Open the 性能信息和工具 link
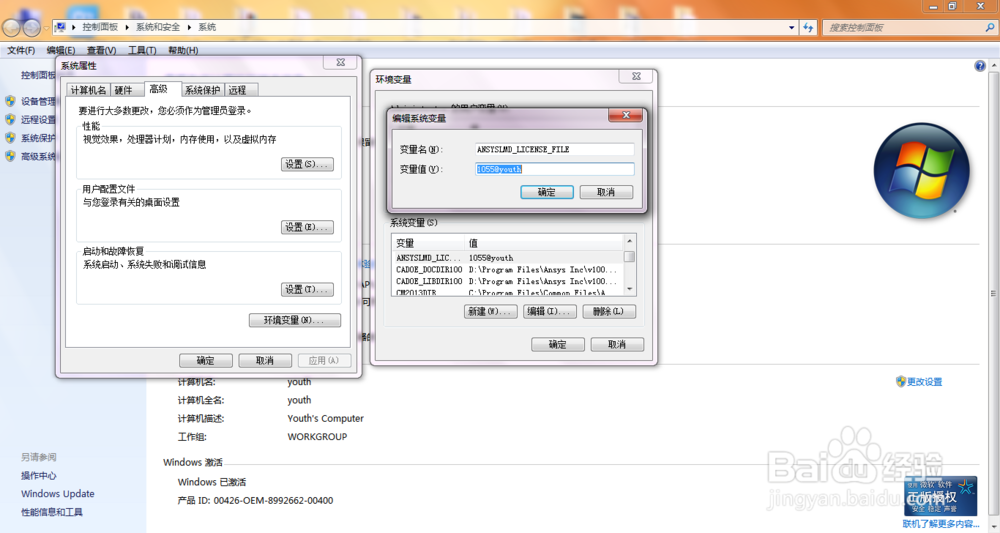The height and width of the screenshot is (533, 1000). pyautogui.click(x=52, y=512)
